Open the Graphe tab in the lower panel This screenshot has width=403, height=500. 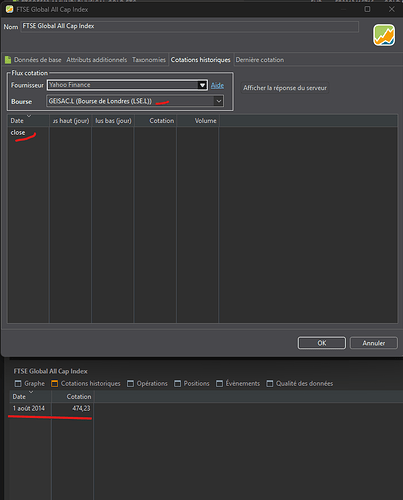point(34,384)
